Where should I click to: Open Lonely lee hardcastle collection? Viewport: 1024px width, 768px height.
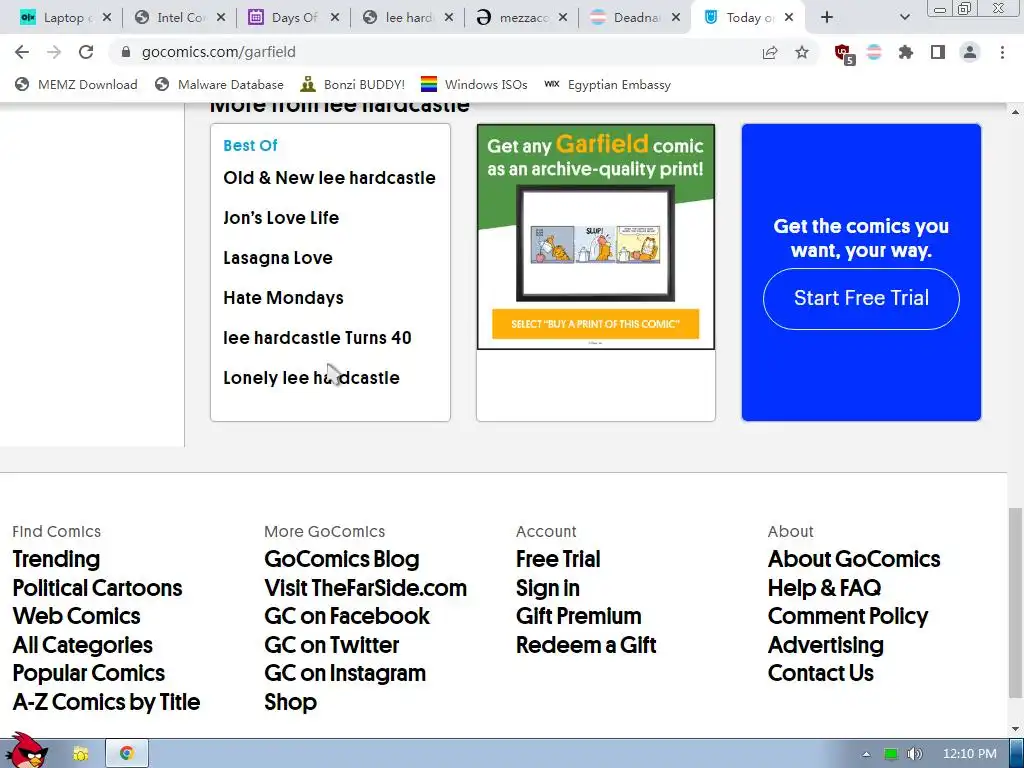click(312, 377)
